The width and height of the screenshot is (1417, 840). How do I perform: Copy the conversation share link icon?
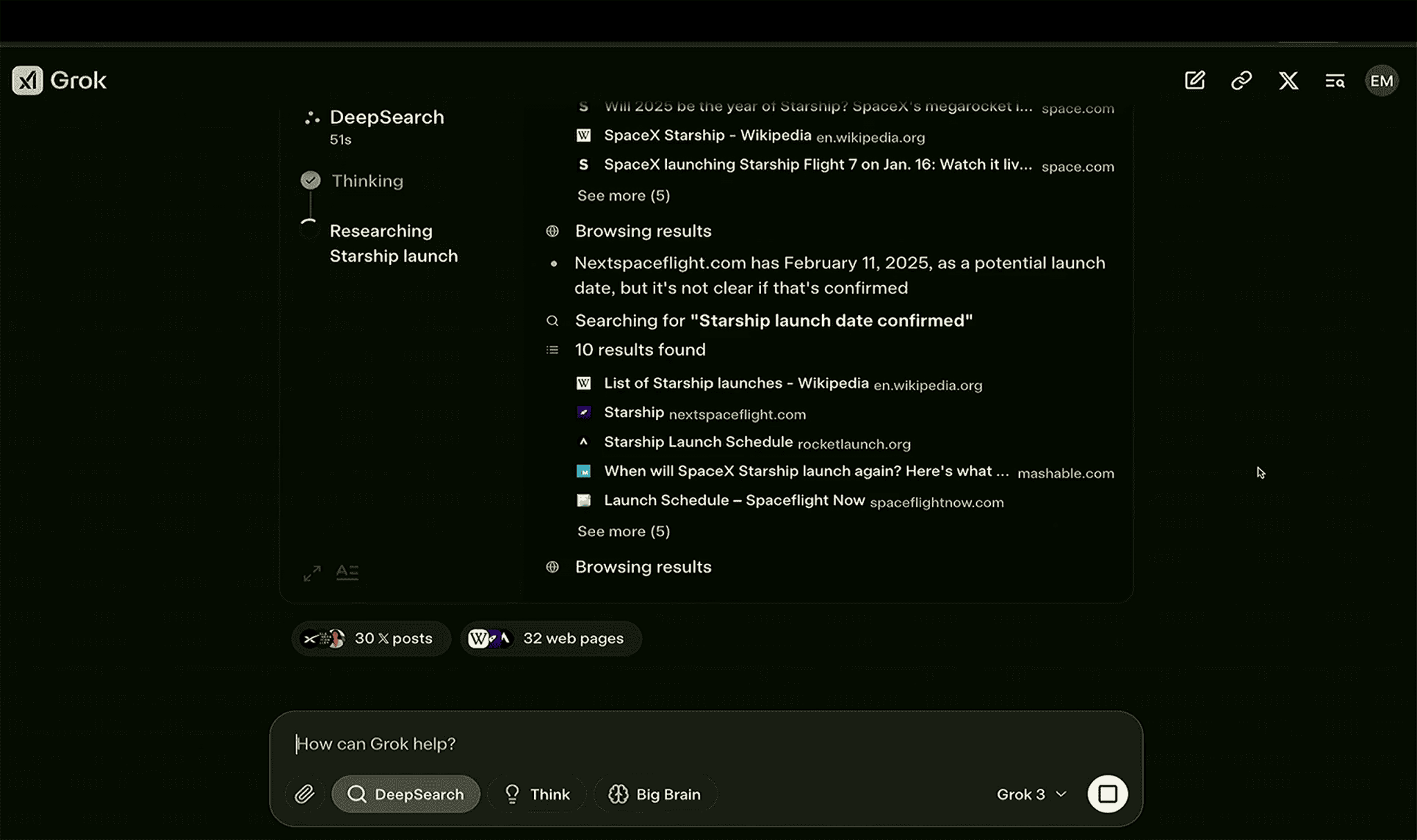(x=1241, y=80)
